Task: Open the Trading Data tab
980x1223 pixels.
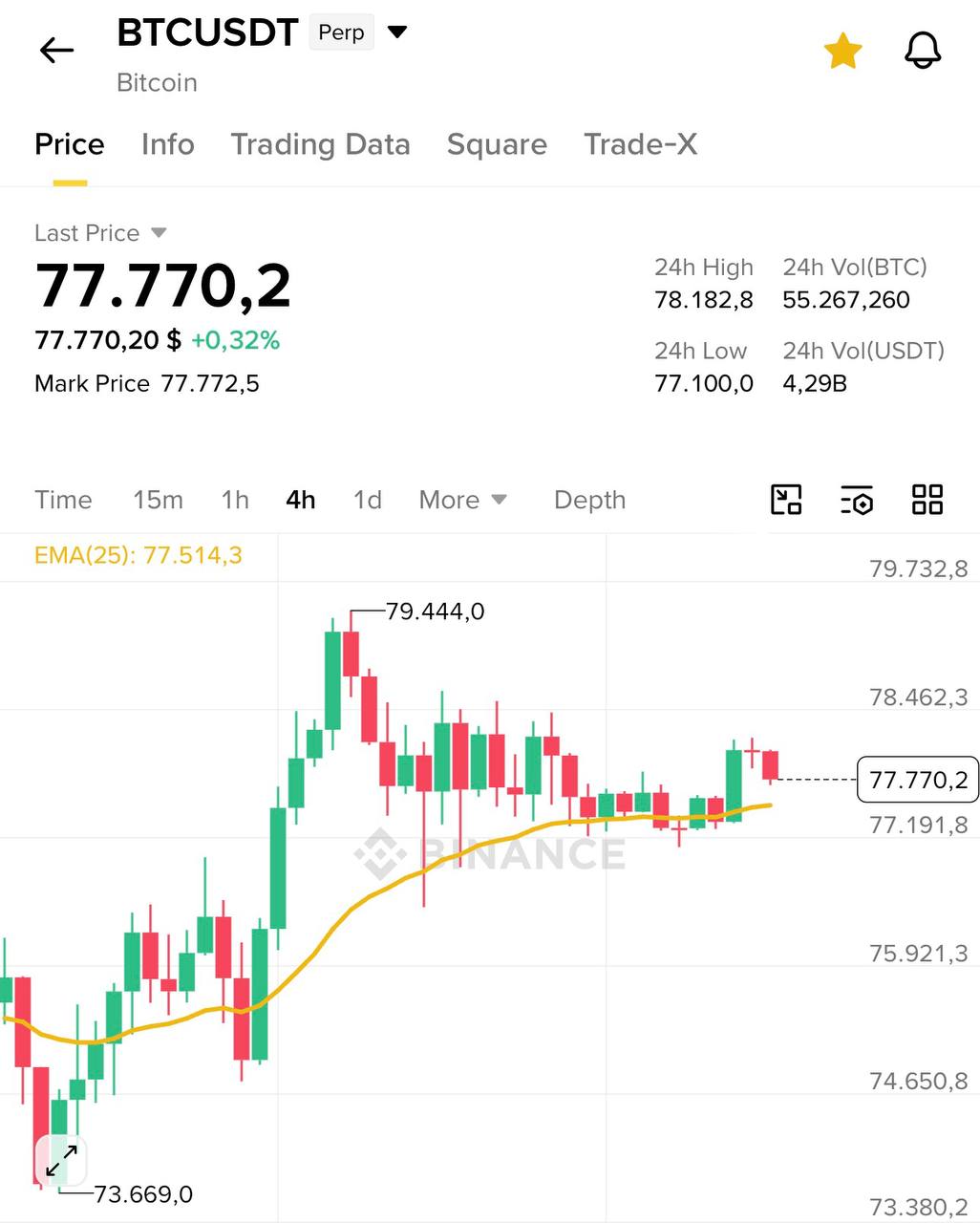Action: coord(320,144)
